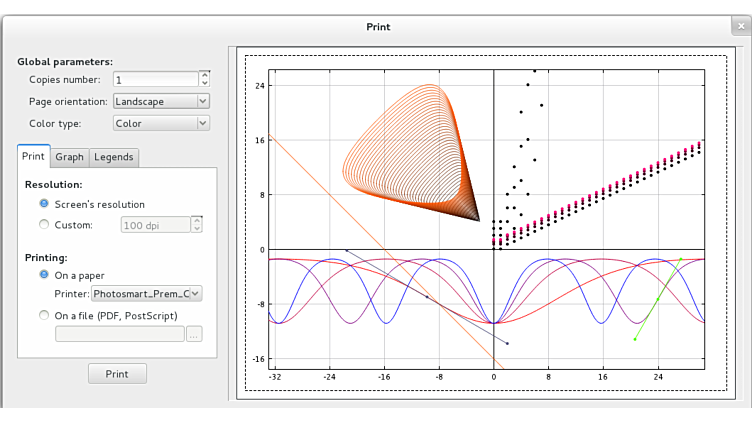
Task: Select the Print tab
Action: click(33, 157)
